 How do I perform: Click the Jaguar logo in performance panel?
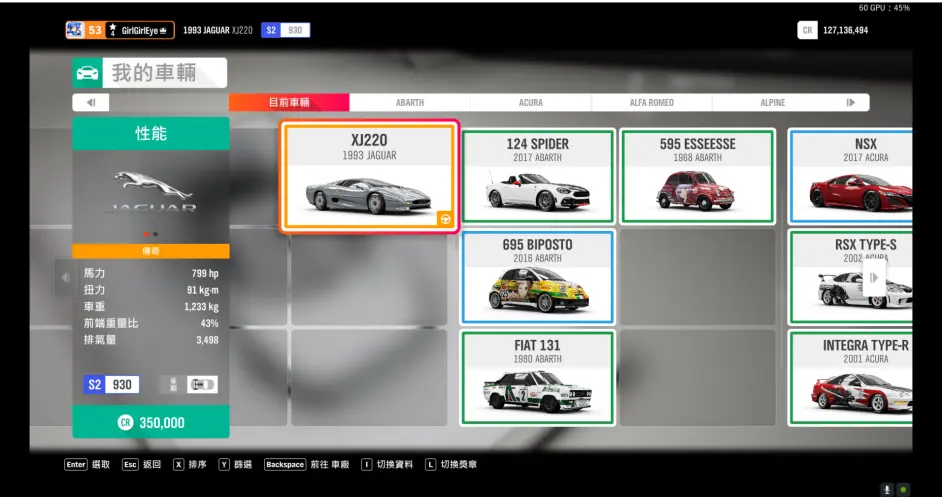(151, 192)
